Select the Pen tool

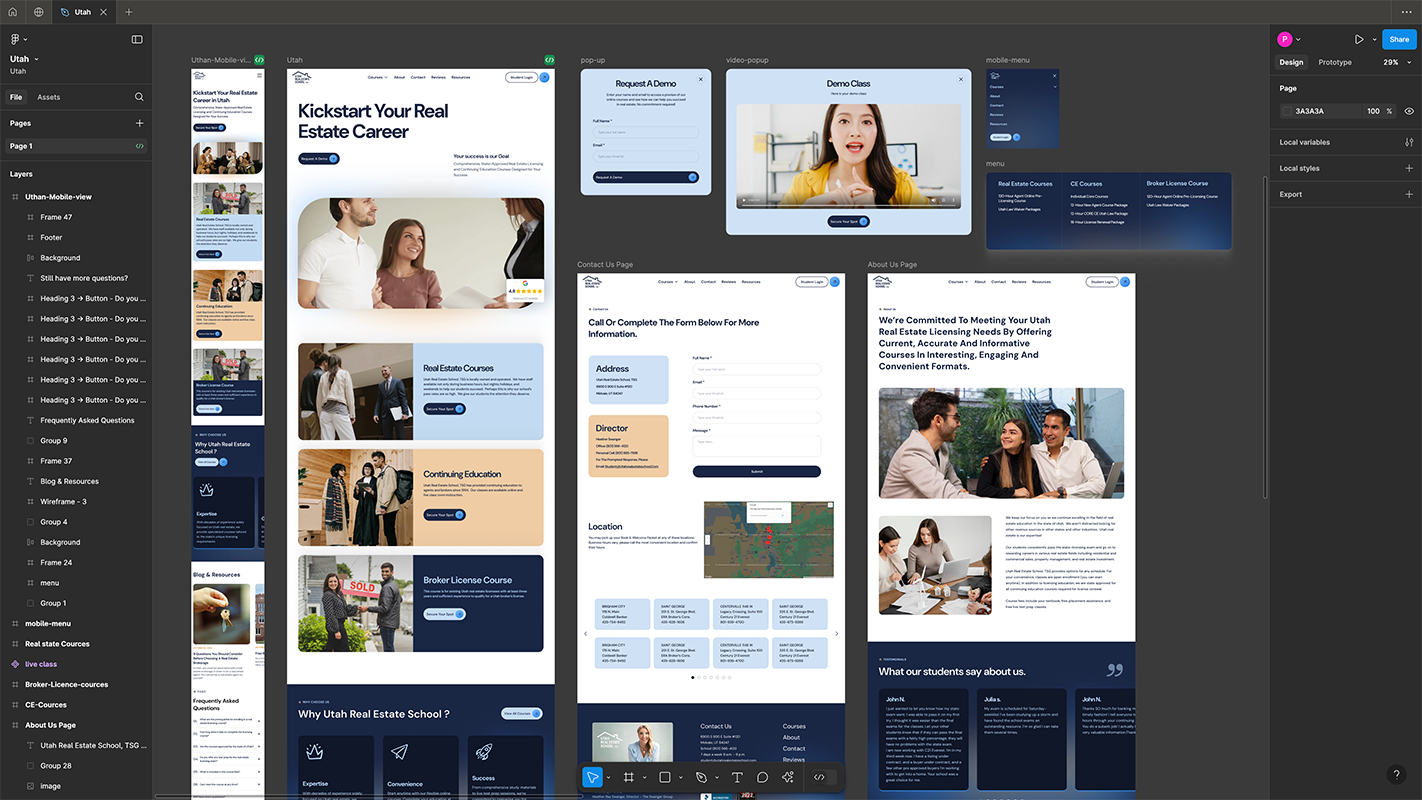(701, 777)
